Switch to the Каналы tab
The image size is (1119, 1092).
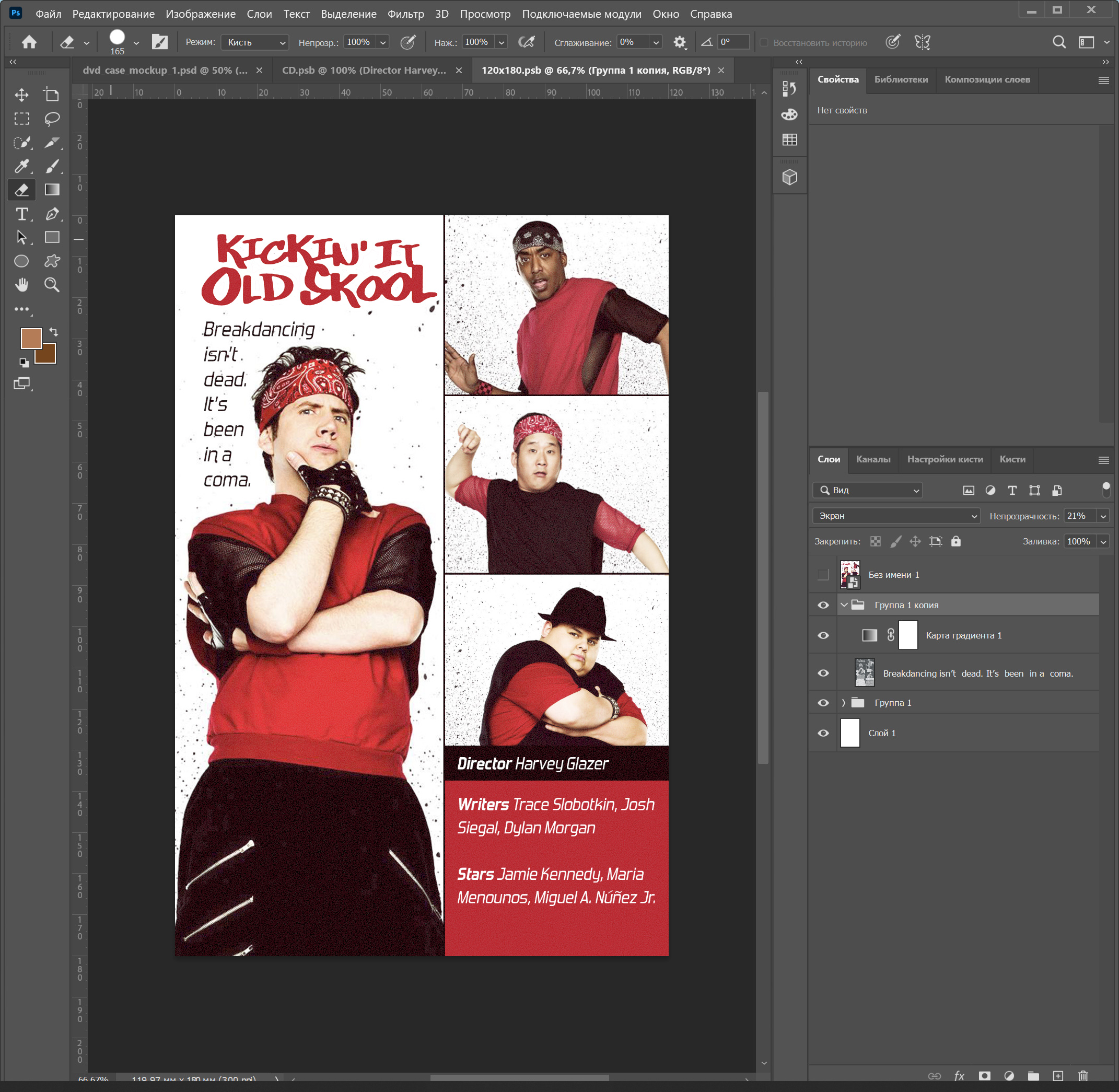pyautogui.click(x=873, y=459)
